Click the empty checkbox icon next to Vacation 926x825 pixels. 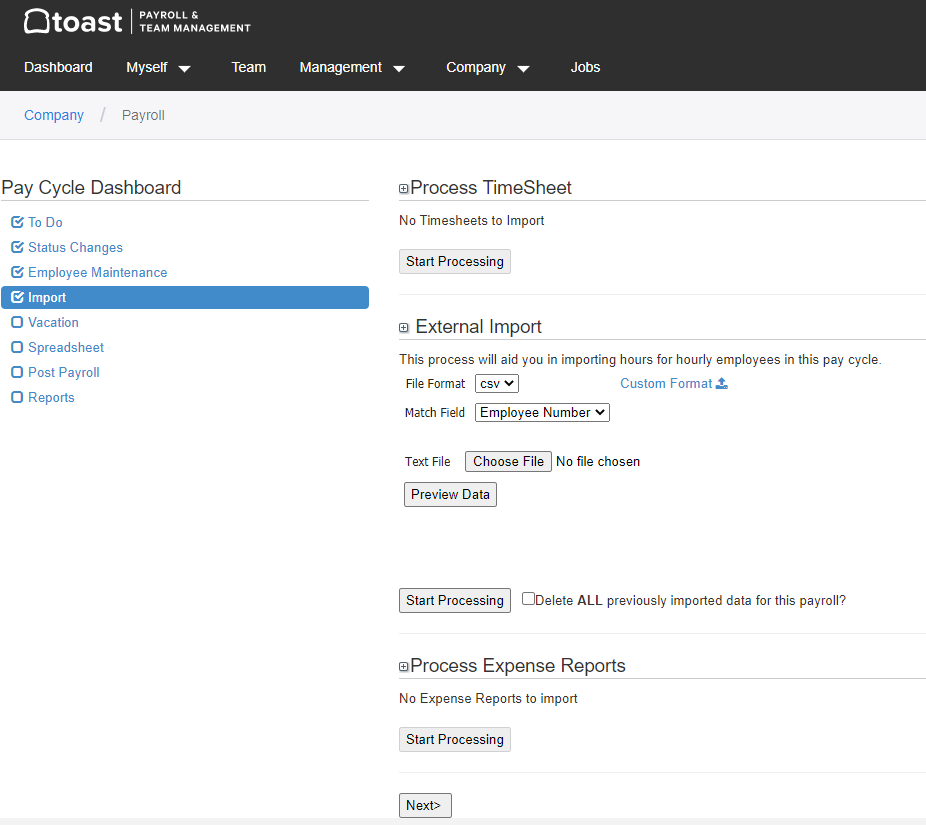(x=16, y=322)
